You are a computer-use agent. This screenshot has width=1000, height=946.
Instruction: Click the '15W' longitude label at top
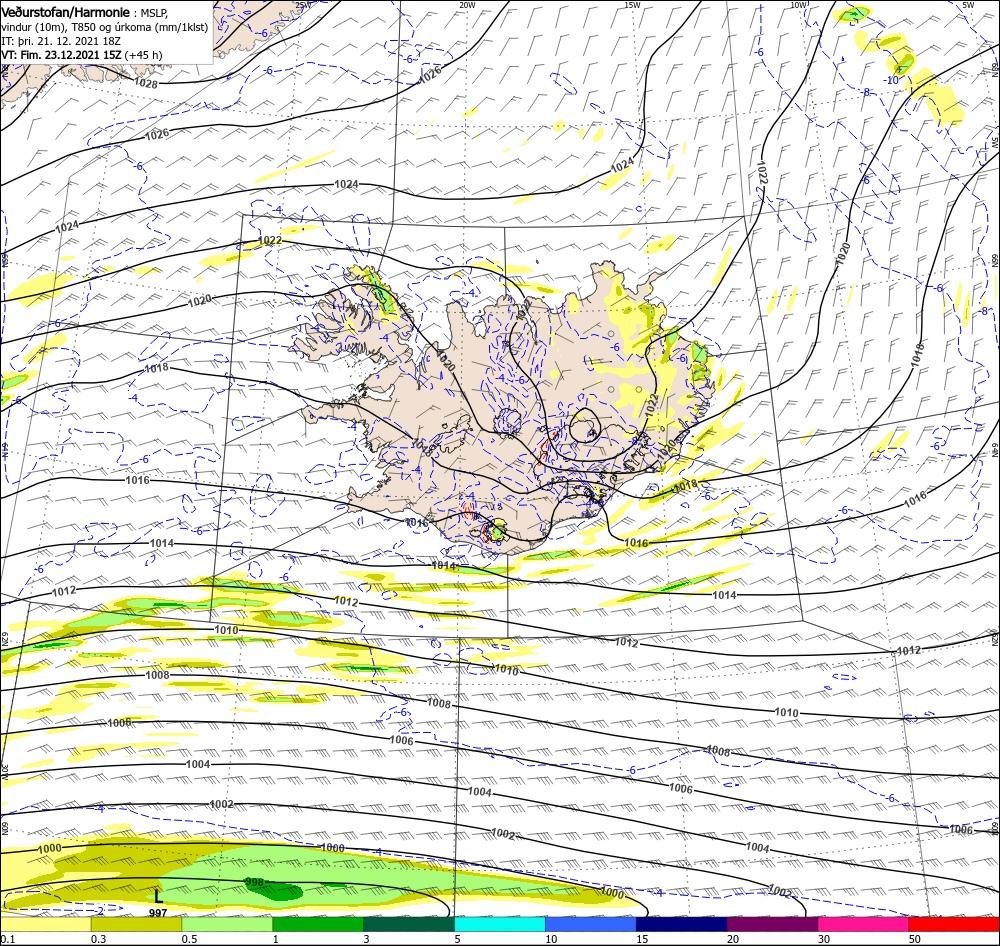(632, 5)
